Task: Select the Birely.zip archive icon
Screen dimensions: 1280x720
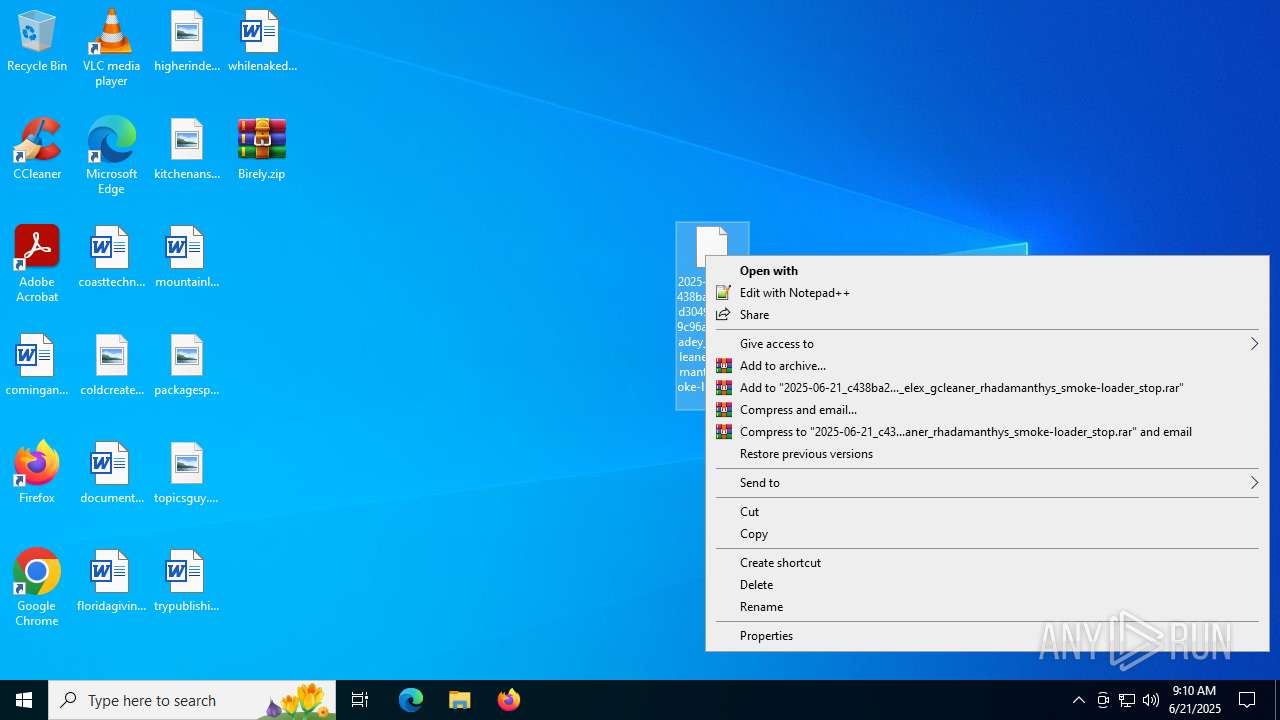Action: point(262,150)
